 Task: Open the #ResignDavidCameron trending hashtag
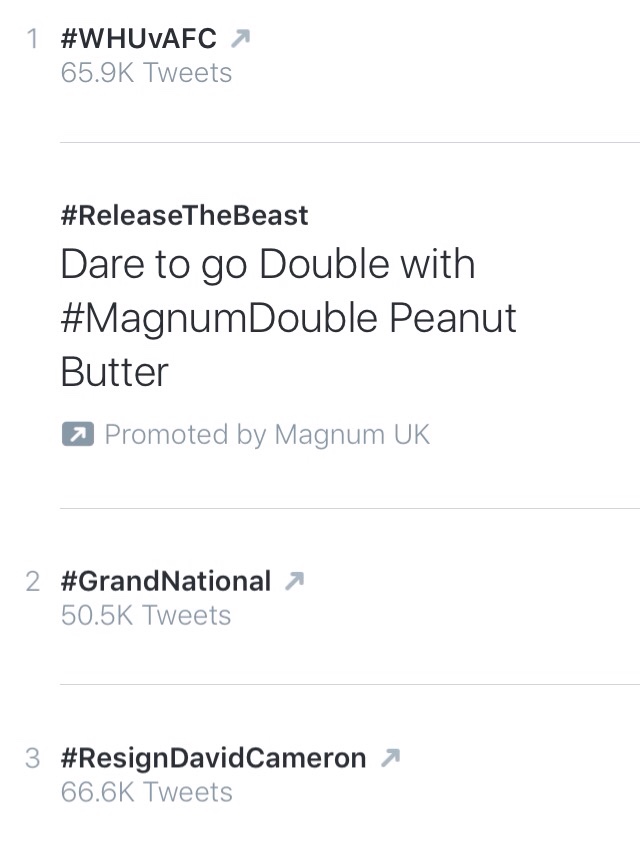pyautogui.click(x=213, y=758)
